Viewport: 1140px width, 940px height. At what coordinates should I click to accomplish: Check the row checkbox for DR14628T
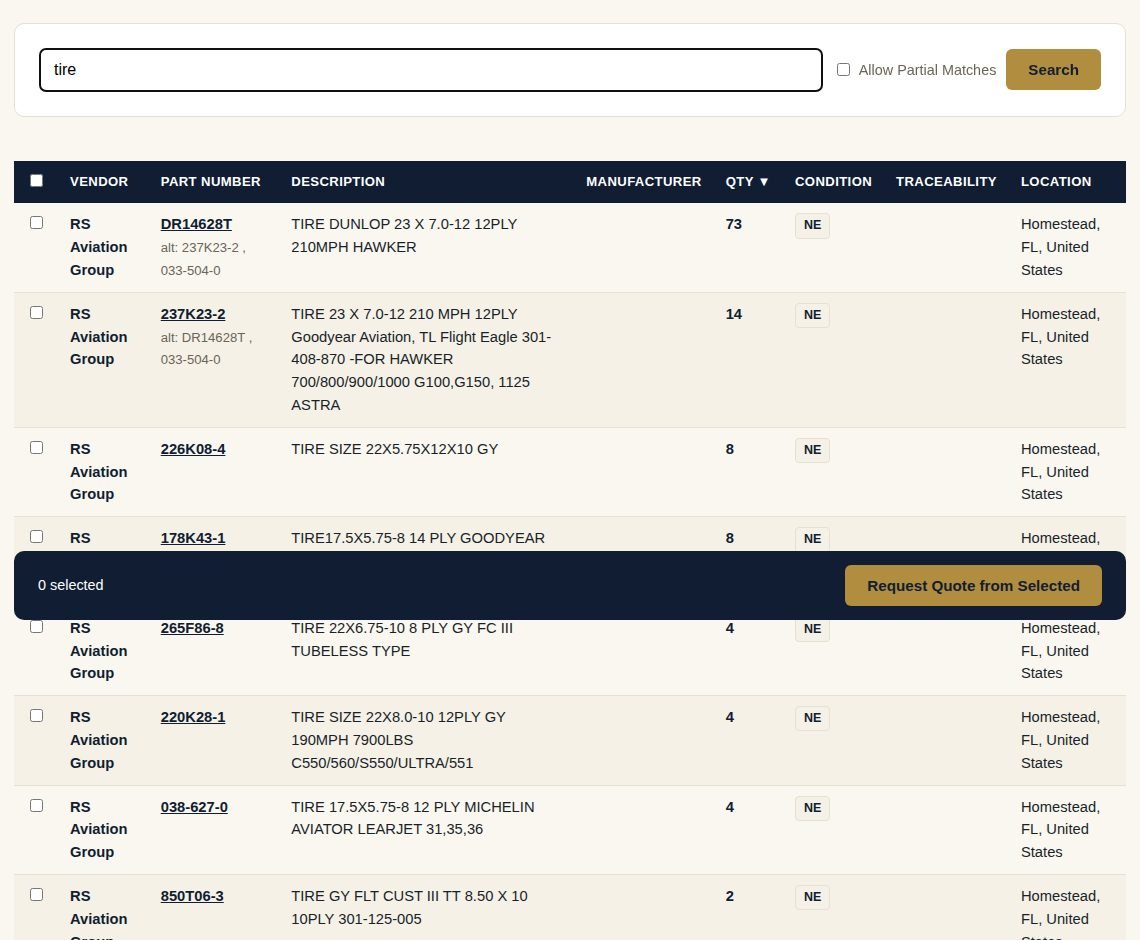(36, 222)
